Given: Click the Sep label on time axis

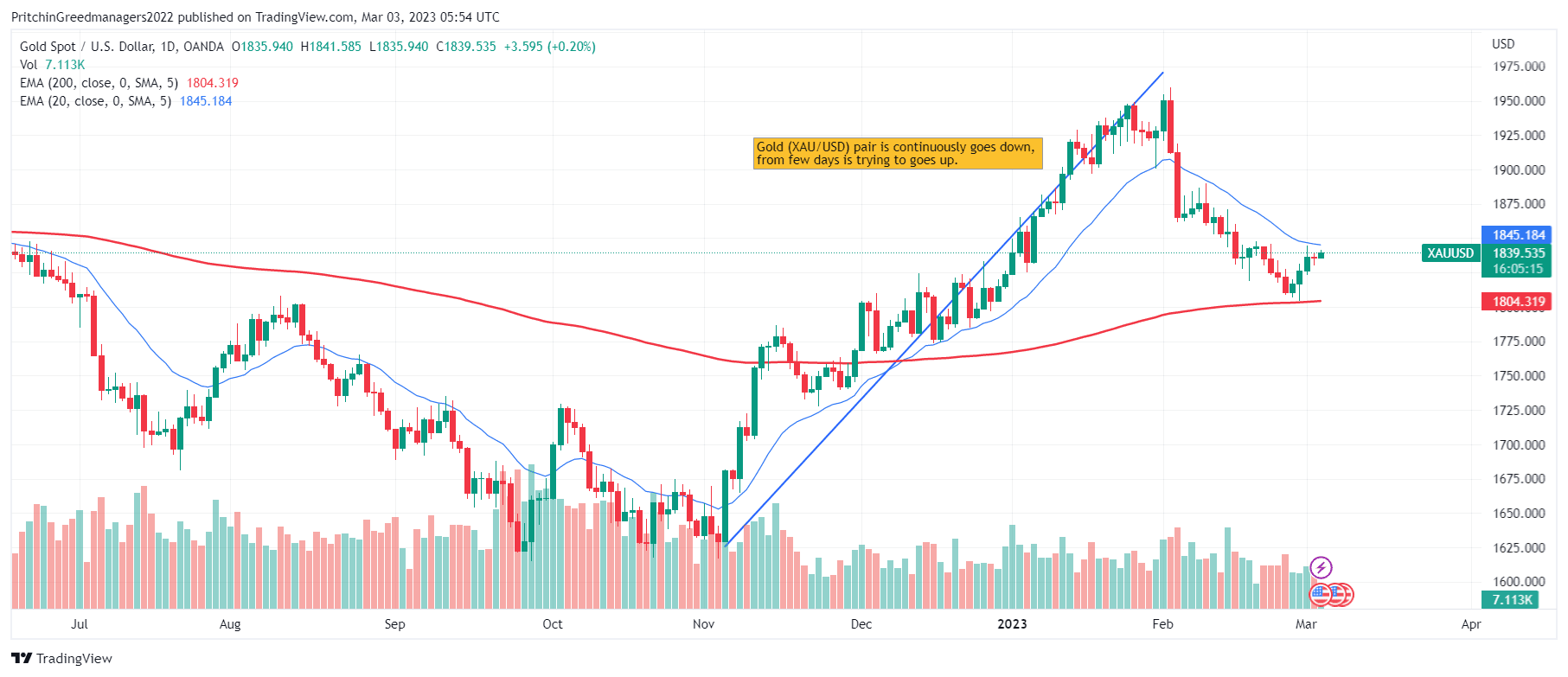Looking at the screenshot, I should (394, 624).
